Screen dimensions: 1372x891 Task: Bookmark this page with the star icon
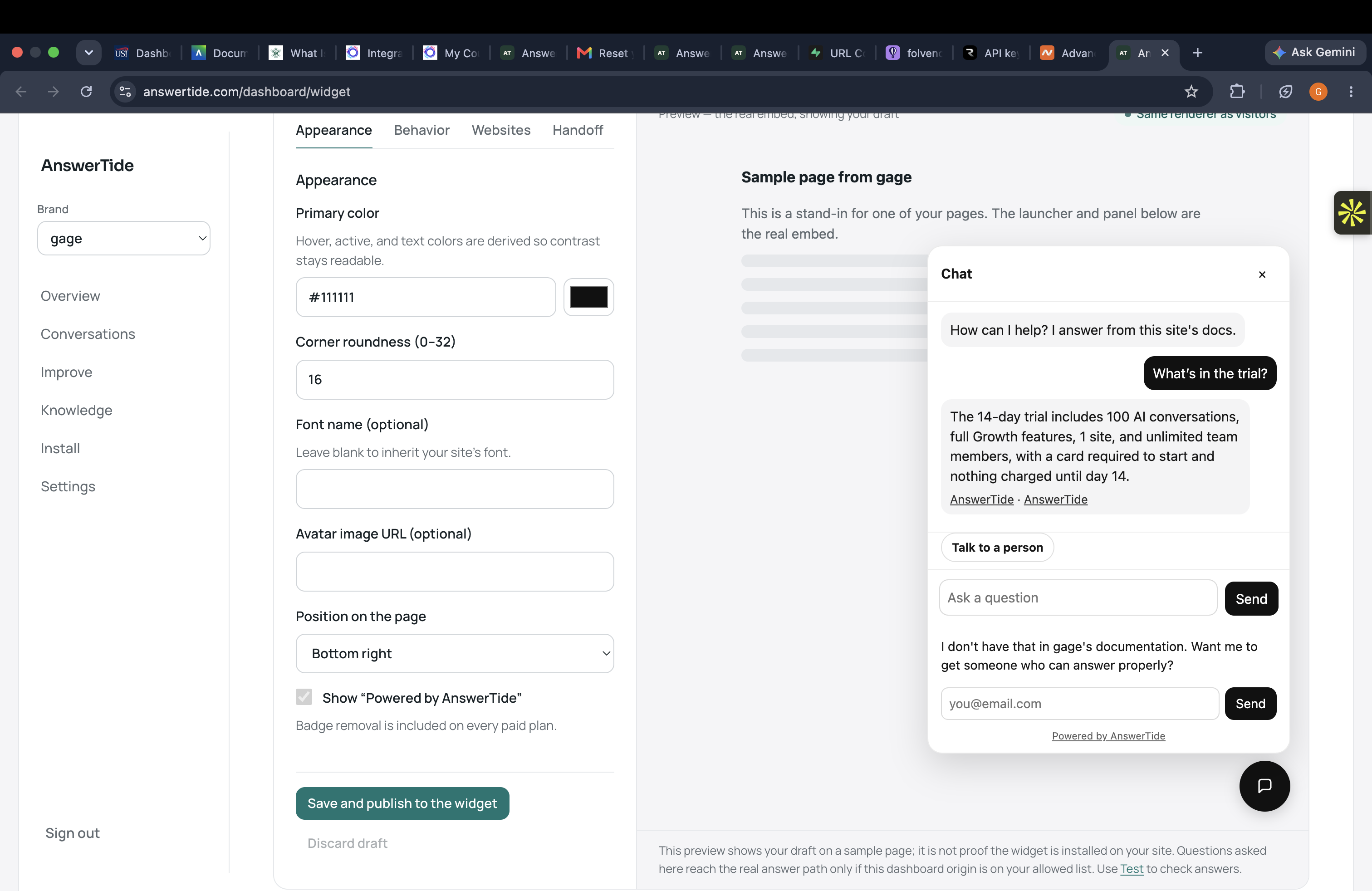1191,92
